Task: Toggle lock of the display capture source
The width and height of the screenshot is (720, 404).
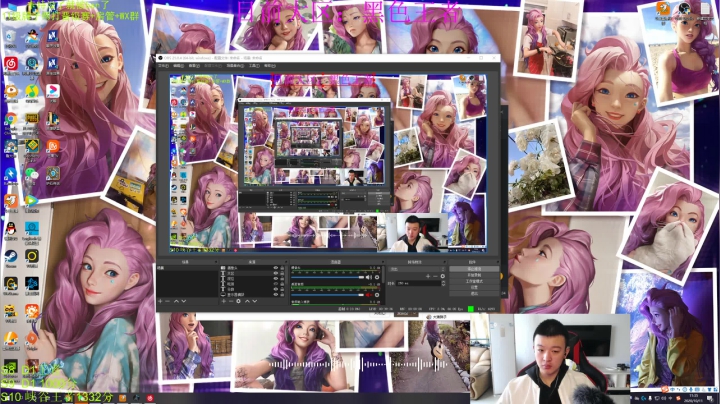Action: point(282,295)
